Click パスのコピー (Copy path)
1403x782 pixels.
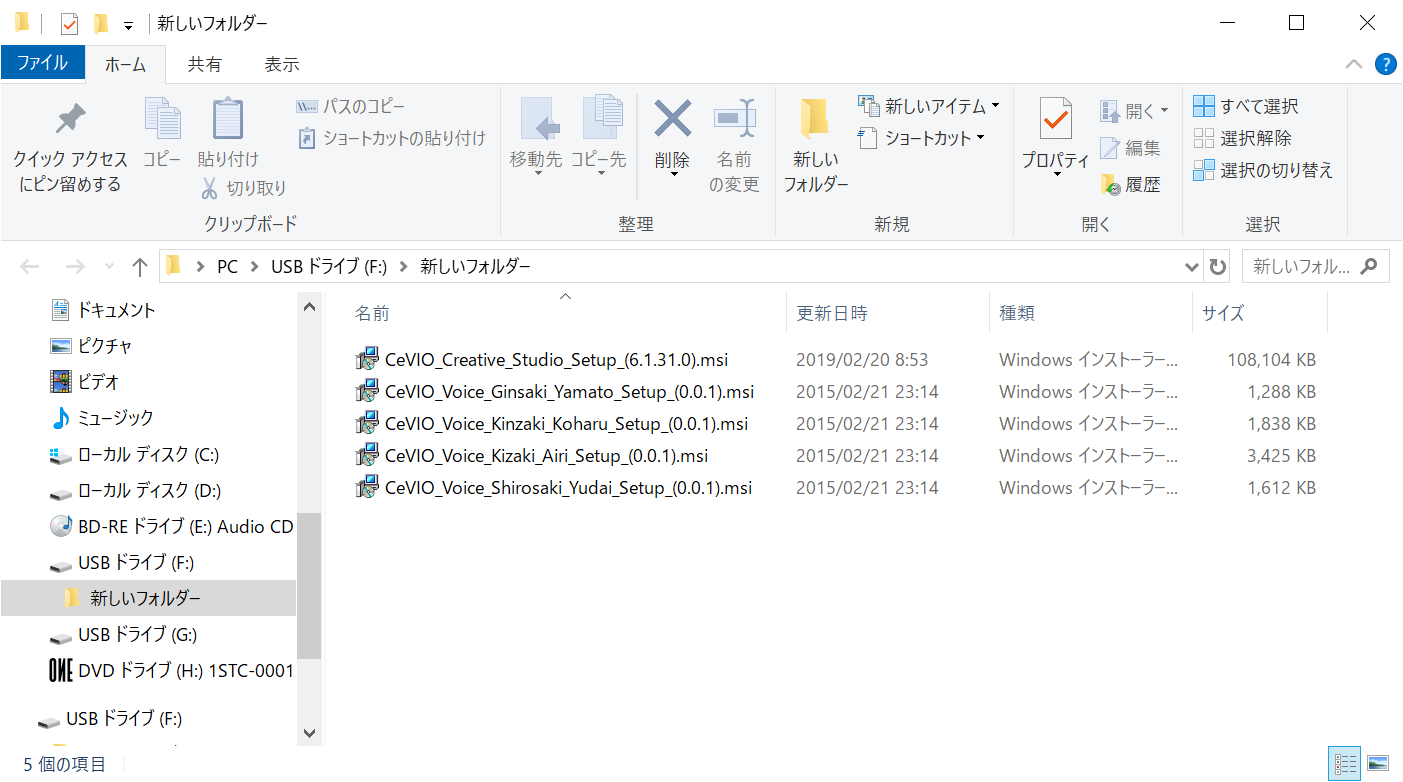click(351, 106)
